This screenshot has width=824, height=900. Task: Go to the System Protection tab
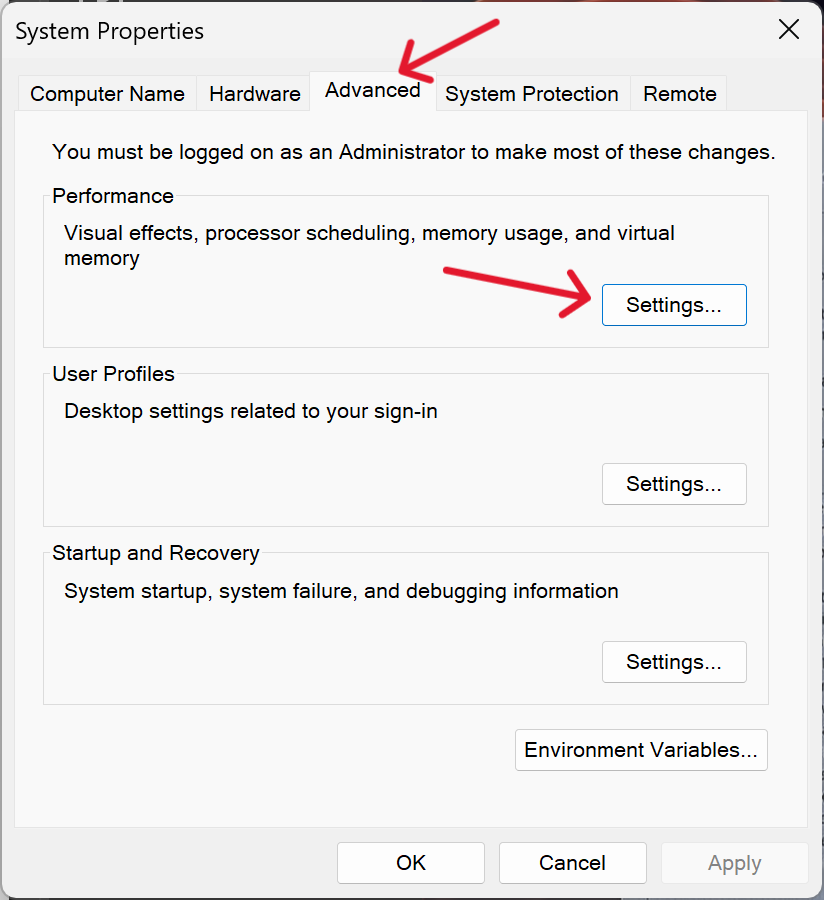(532, 94)
